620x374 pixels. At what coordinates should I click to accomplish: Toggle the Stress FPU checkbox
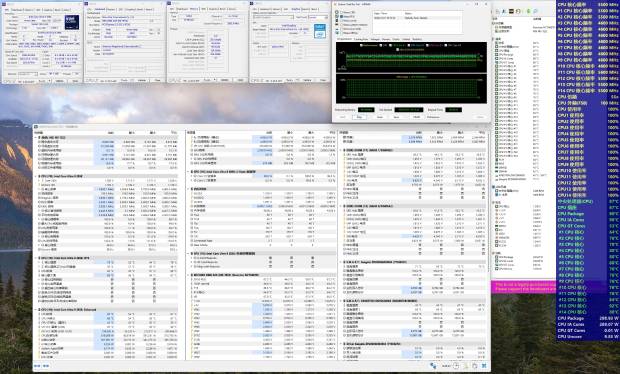point(342,17)
